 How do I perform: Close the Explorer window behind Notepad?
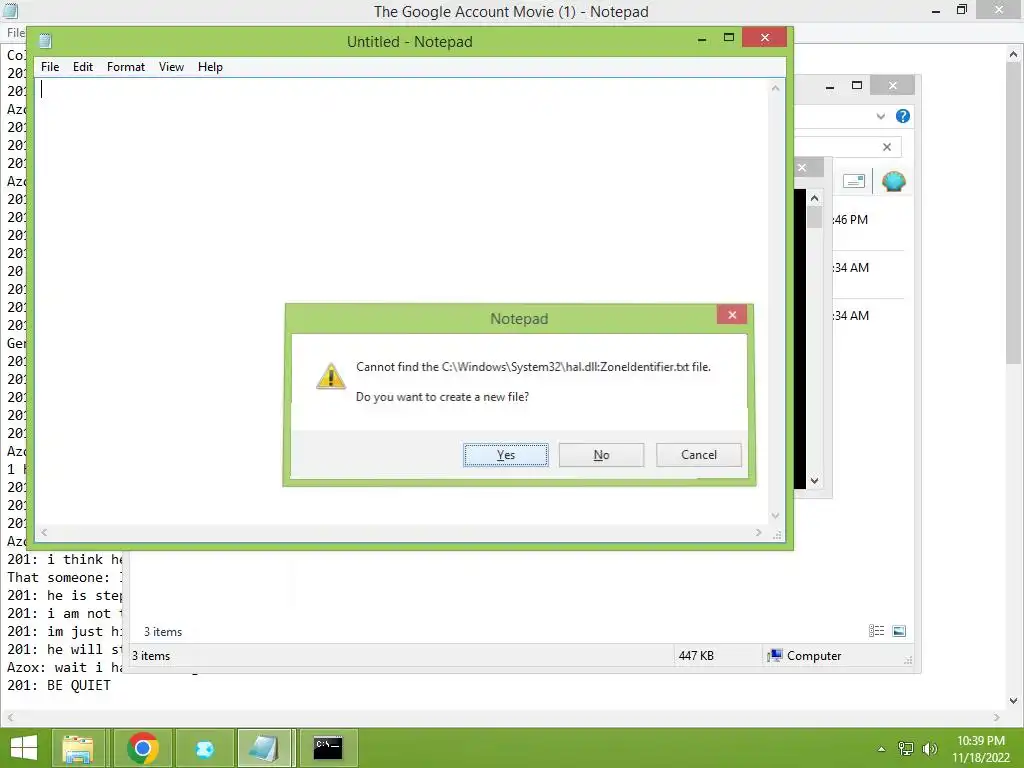tap(893, 86)
